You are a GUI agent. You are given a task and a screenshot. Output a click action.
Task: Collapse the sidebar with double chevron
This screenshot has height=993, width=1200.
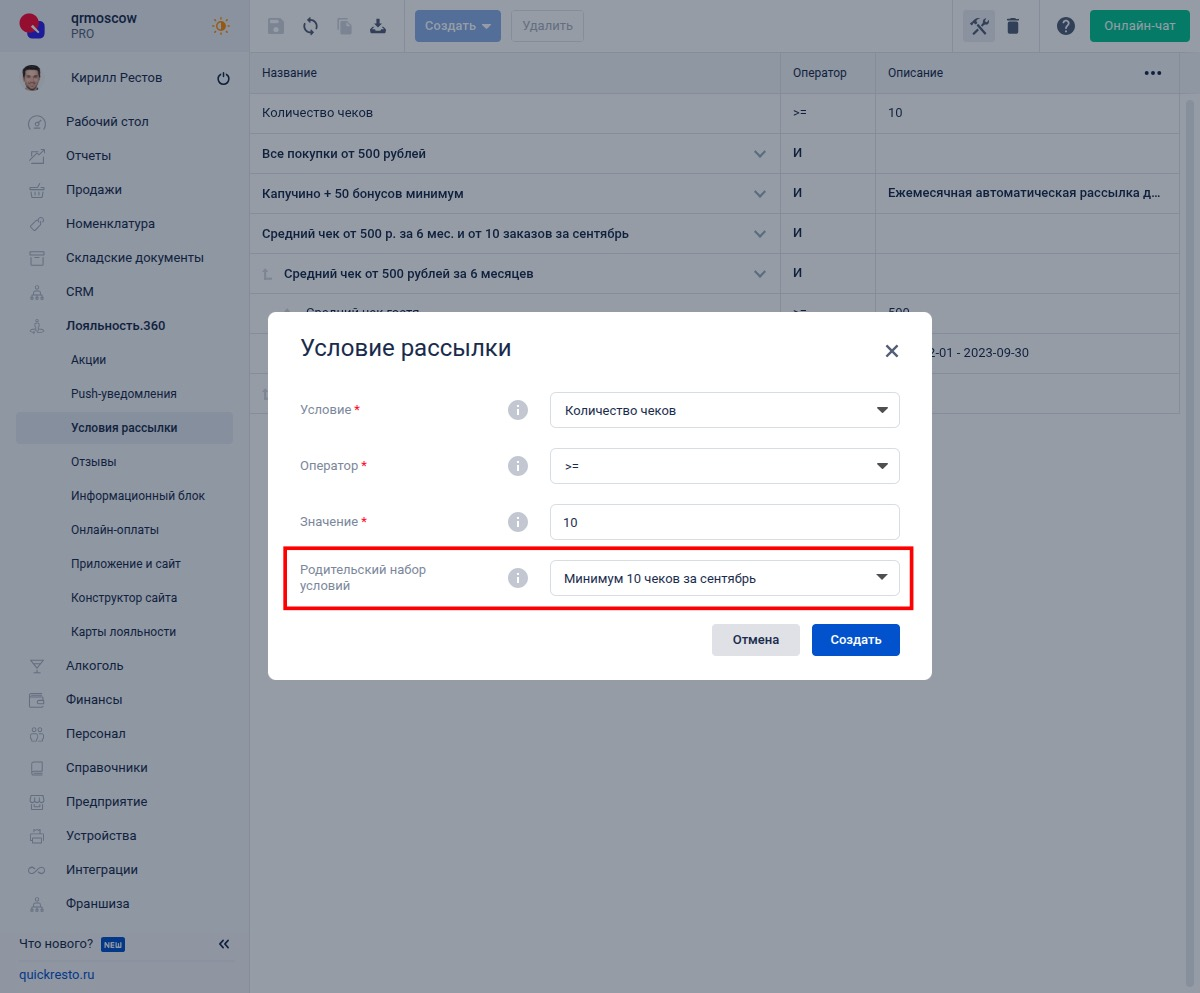click(224, 944)
